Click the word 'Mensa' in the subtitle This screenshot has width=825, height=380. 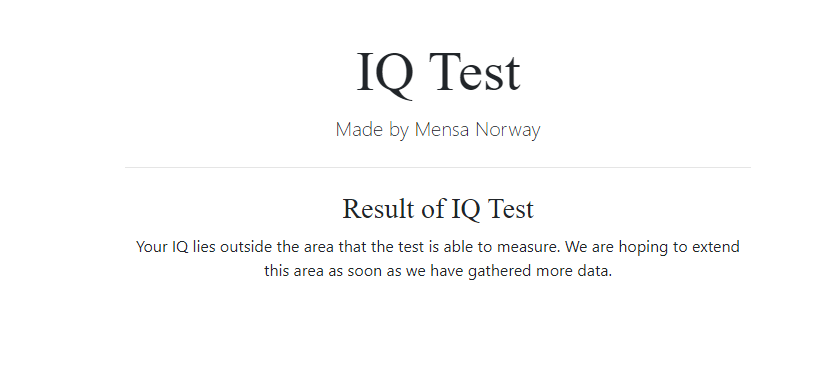coord(442,129)
